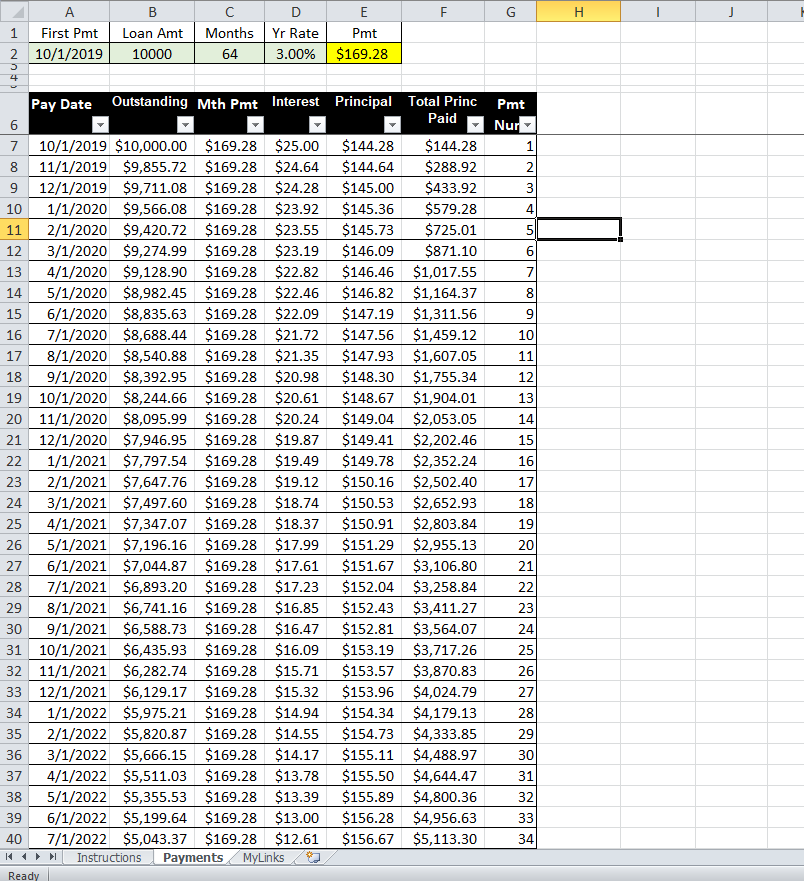This screenshot has height=881, width=804.
Task: Click pay date 11/1/2019
Action: (69, 167)
